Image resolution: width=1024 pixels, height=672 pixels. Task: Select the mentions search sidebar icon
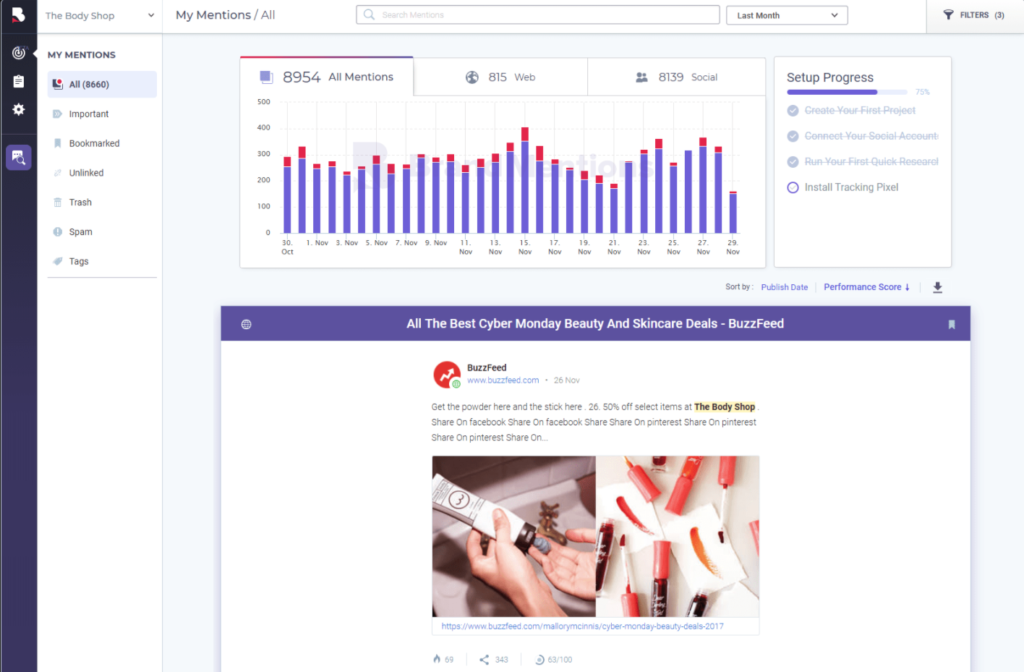tap(18, 157)
